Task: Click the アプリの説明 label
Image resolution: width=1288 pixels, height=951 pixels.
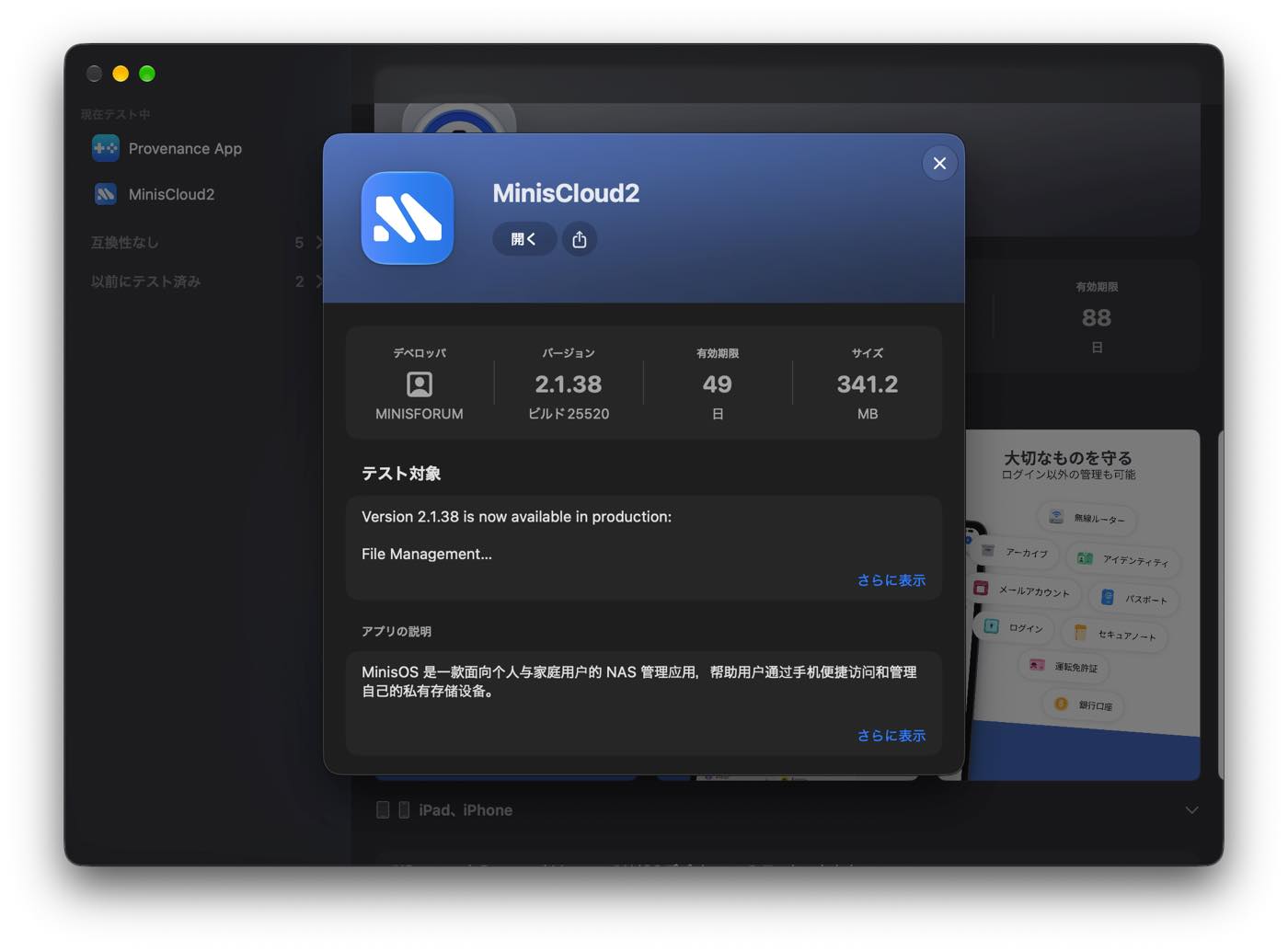Action: tap(397, 631)
